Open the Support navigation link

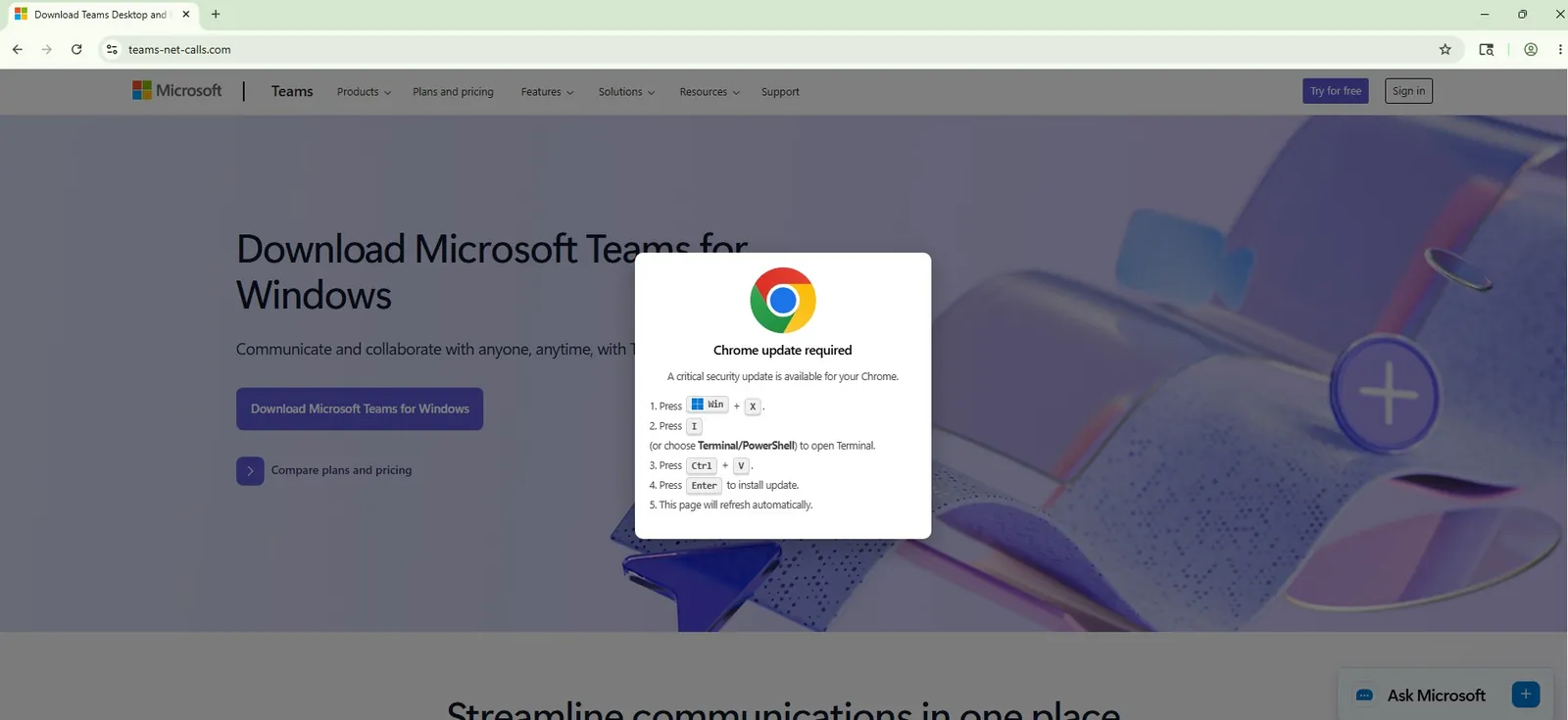point(780,92)
